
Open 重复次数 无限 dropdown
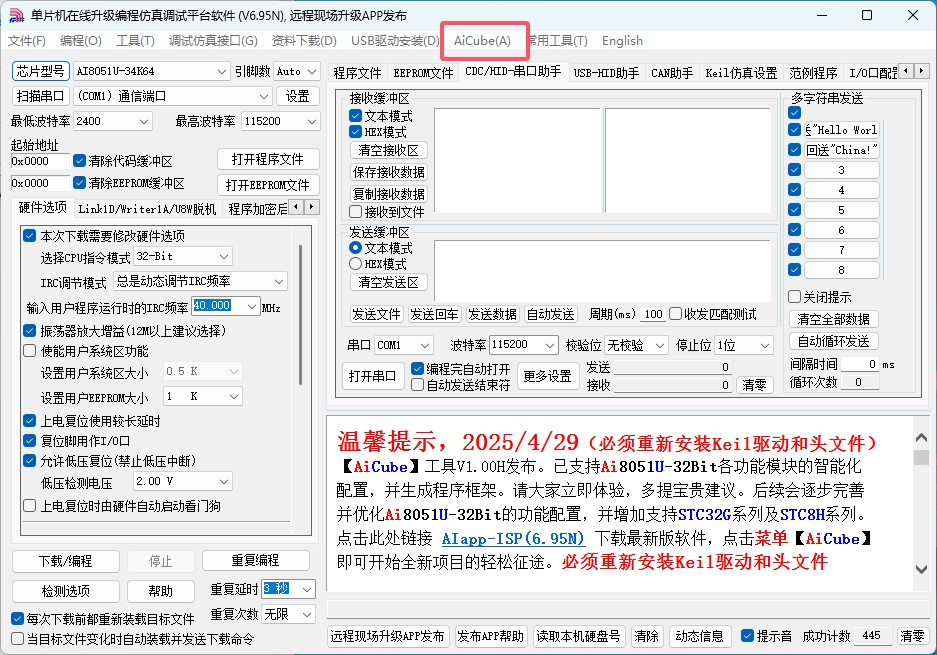[x=307, y=614]
